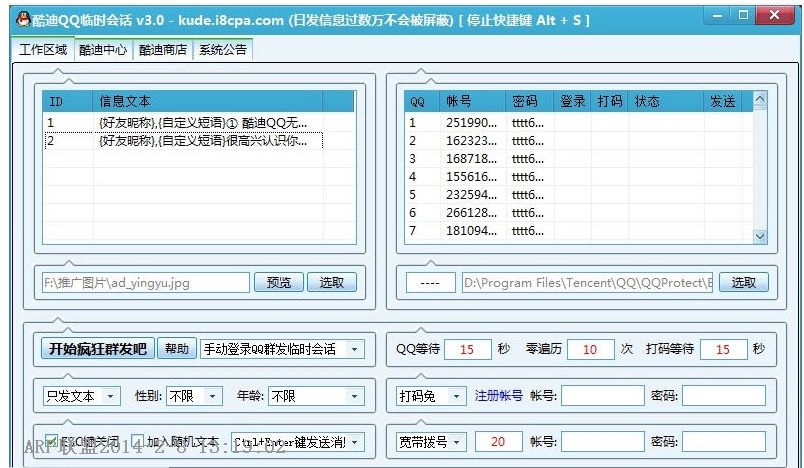Close the 酷迪QQ临时会话 window
Viewport: 804px width, 468px height.
point(775,15)
